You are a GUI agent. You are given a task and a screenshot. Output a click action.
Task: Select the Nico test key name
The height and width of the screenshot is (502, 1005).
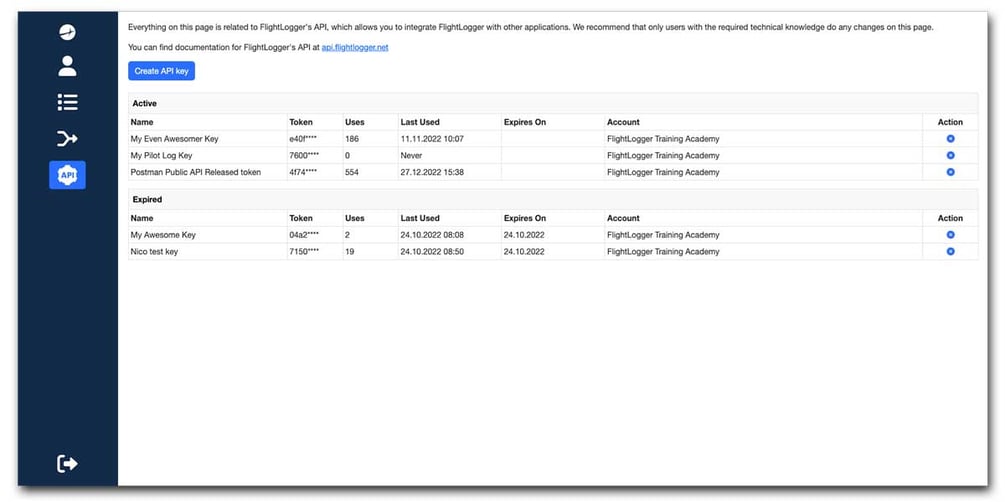click(154, 252)
